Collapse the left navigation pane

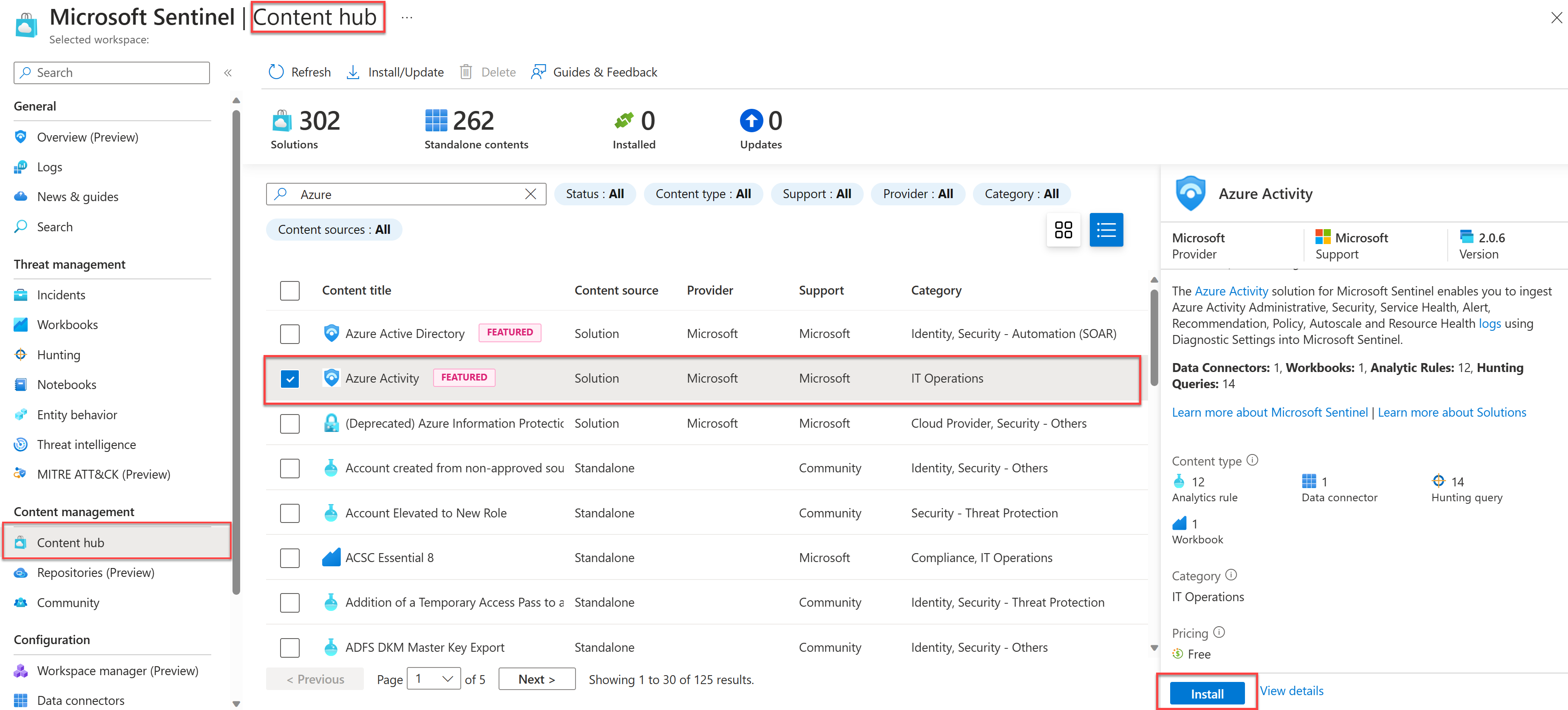(228, 72)
